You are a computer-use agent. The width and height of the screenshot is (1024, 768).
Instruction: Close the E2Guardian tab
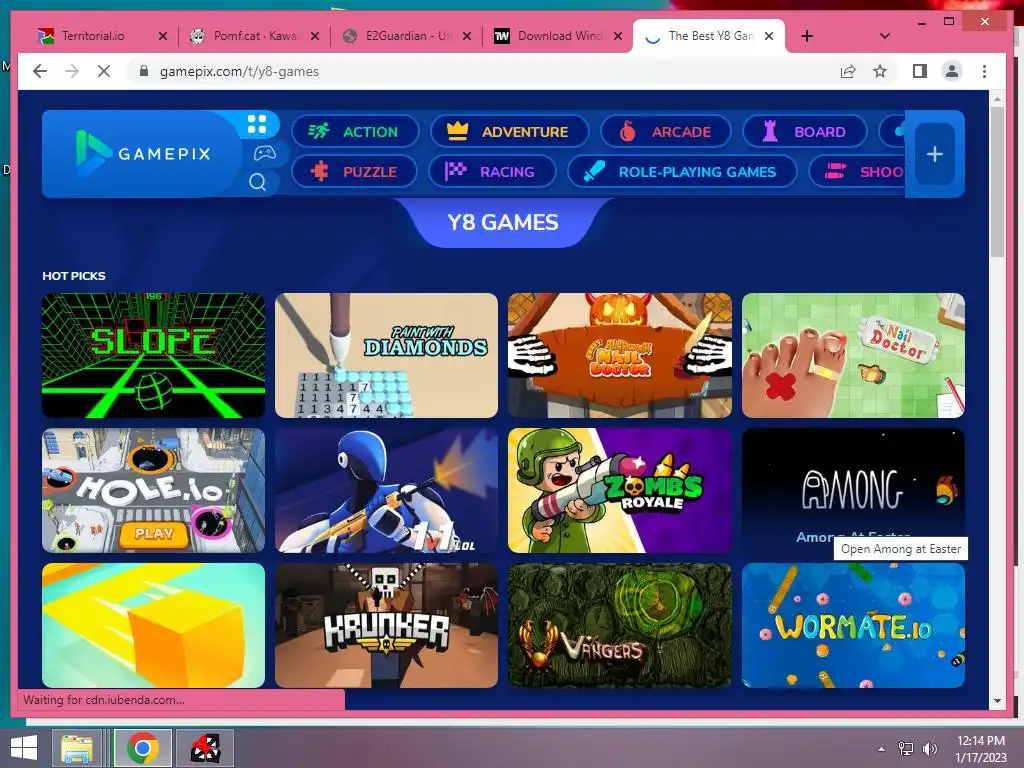[x=467, y=36]
